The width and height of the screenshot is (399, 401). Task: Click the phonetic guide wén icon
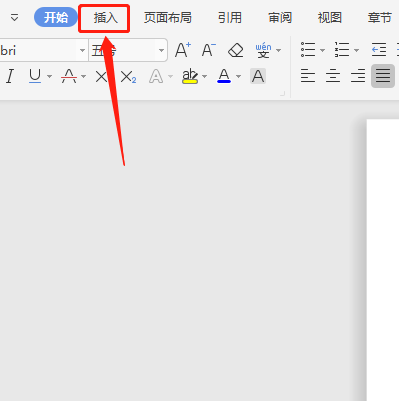[263, 50]
